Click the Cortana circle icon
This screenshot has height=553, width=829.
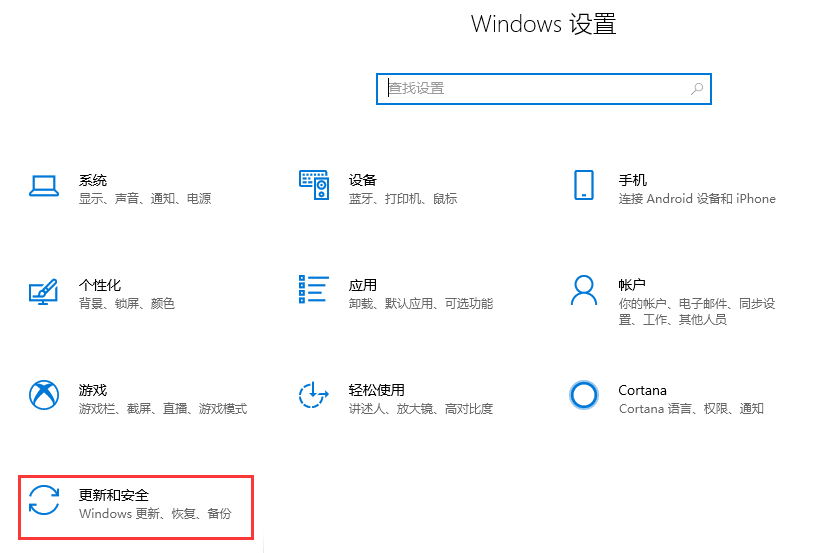pyautogui.click(x=584, y=395)
